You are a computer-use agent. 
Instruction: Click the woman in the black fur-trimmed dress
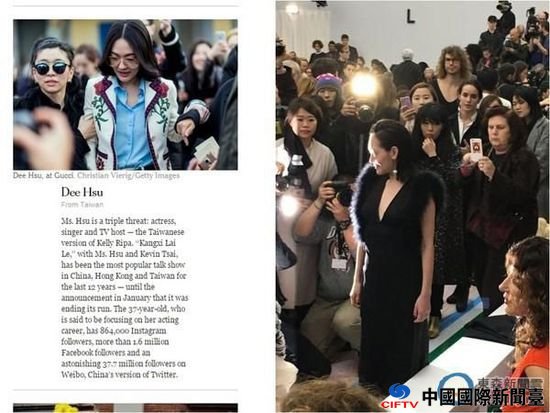pyautogui.click(x=393, y=253)
